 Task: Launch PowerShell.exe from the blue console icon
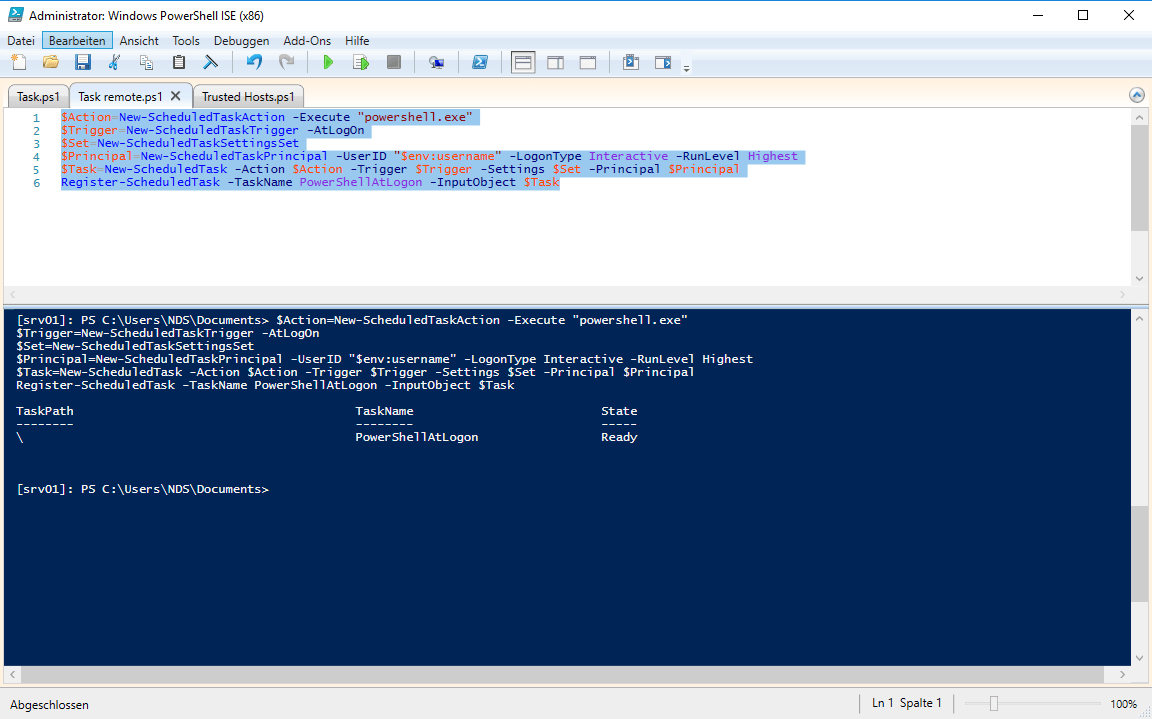tap(480, 63)
